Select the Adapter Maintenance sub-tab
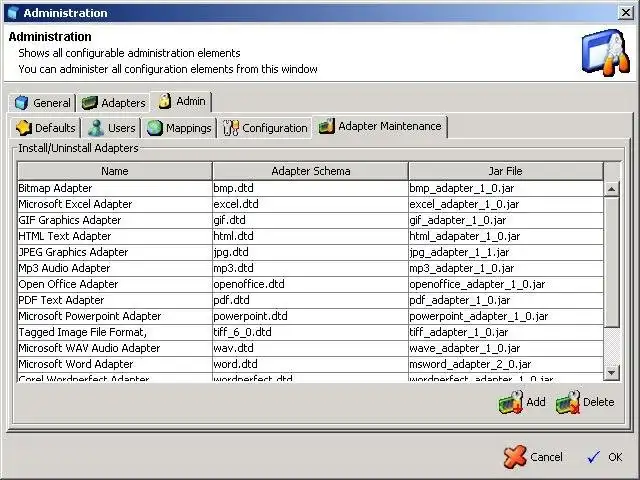Viewport: 640px width, 480px height. [x=380, y=126]
